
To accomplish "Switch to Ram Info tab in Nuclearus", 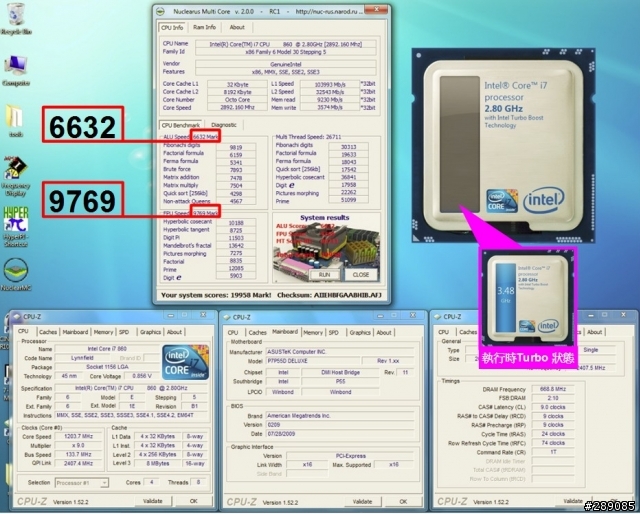I will coord(204,27).
